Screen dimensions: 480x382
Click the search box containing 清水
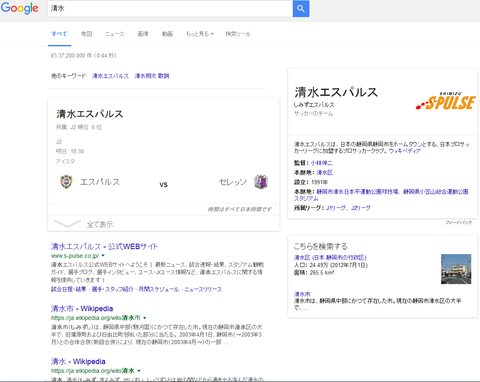(x=170, y=9)
